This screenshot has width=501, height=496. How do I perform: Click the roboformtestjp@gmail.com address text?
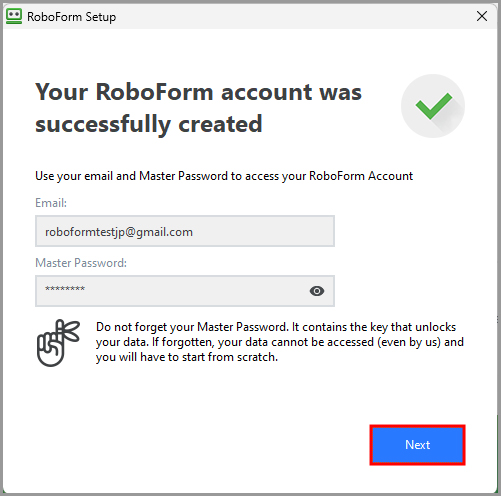tap(119, 232)
